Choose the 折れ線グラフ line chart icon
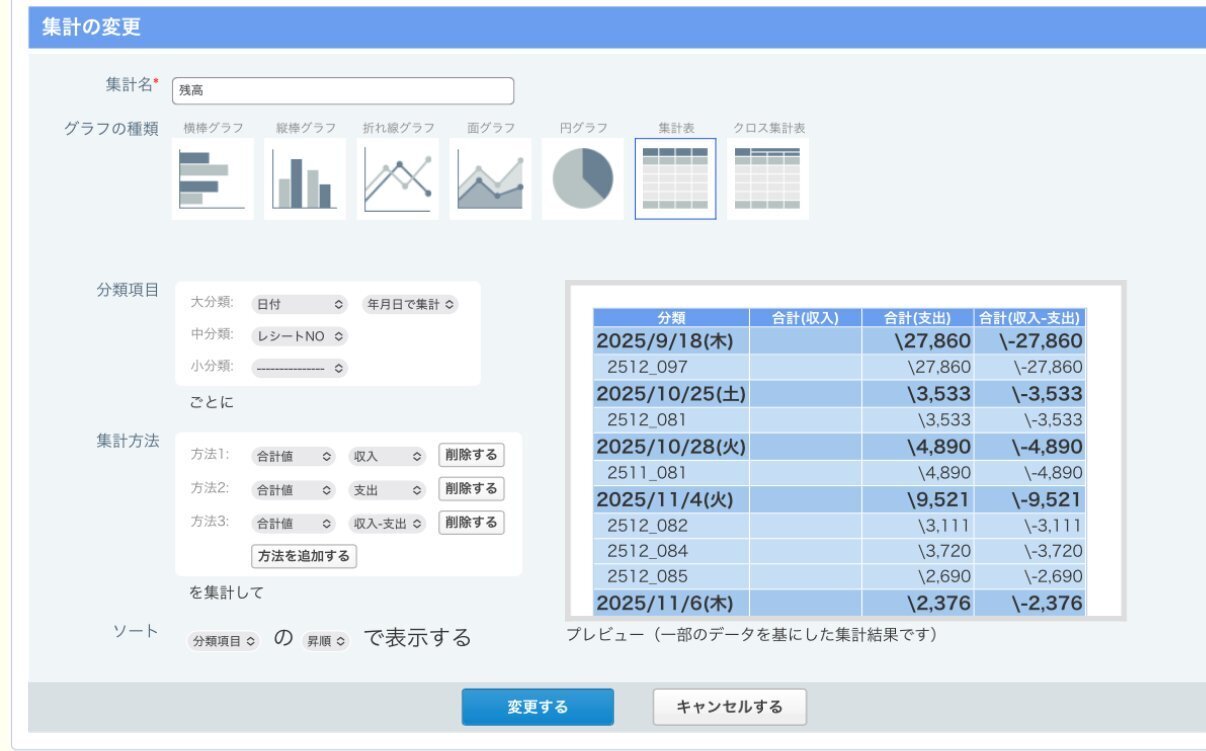The height and width of the screenshot is (751, 1206). (x=397, y=179)
